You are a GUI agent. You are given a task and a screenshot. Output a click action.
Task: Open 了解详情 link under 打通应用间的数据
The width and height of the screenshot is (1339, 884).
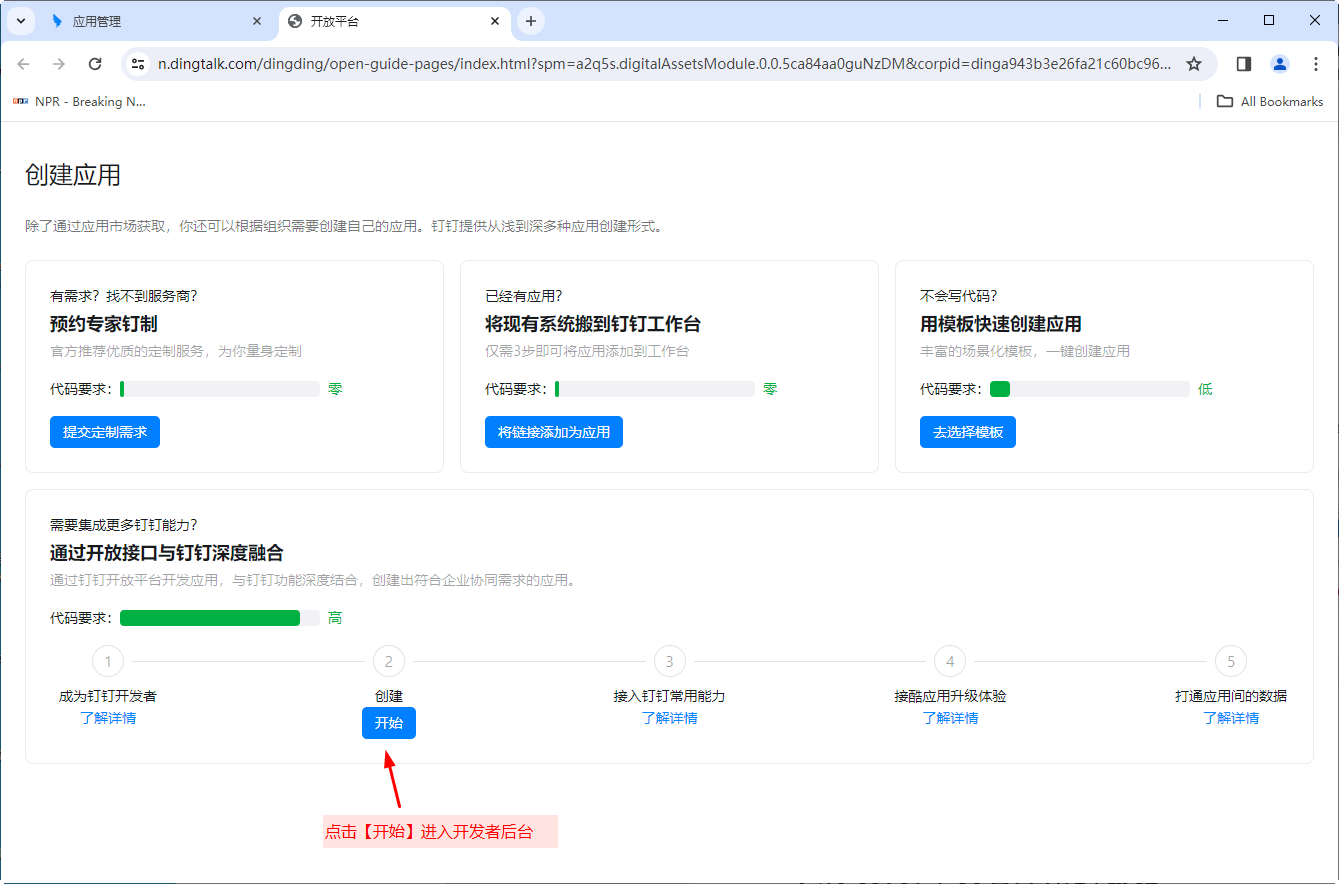pos(1231,718)
